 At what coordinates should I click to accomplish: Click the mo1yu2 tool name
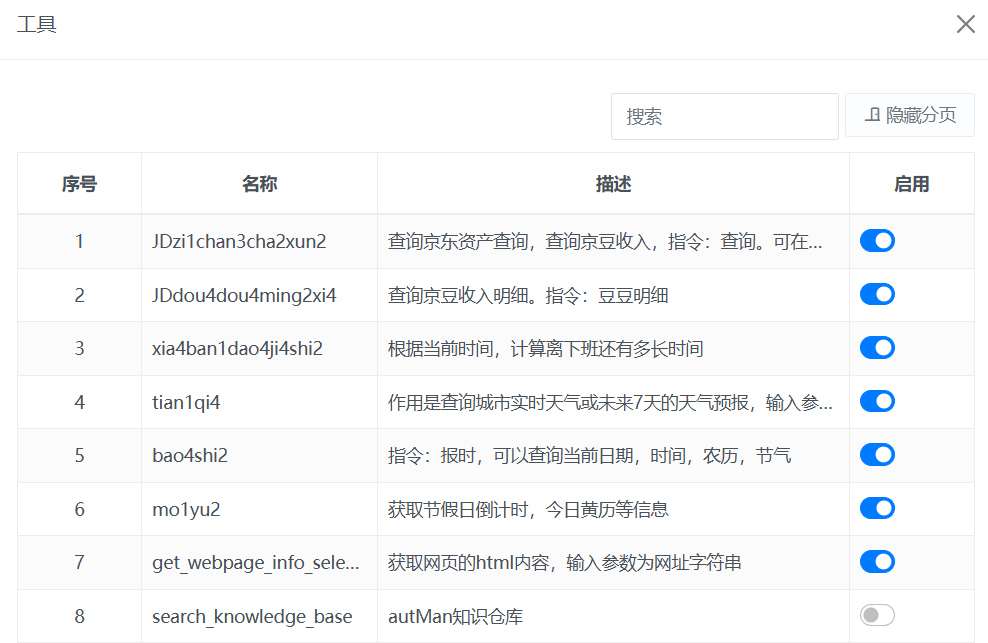coord(186,510)
